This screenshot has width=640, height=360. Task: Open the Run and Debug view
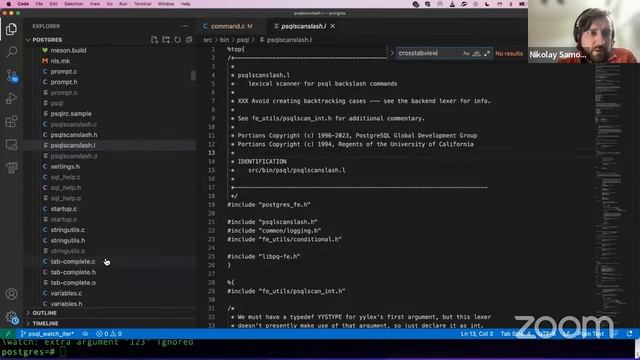click(11, 98)
